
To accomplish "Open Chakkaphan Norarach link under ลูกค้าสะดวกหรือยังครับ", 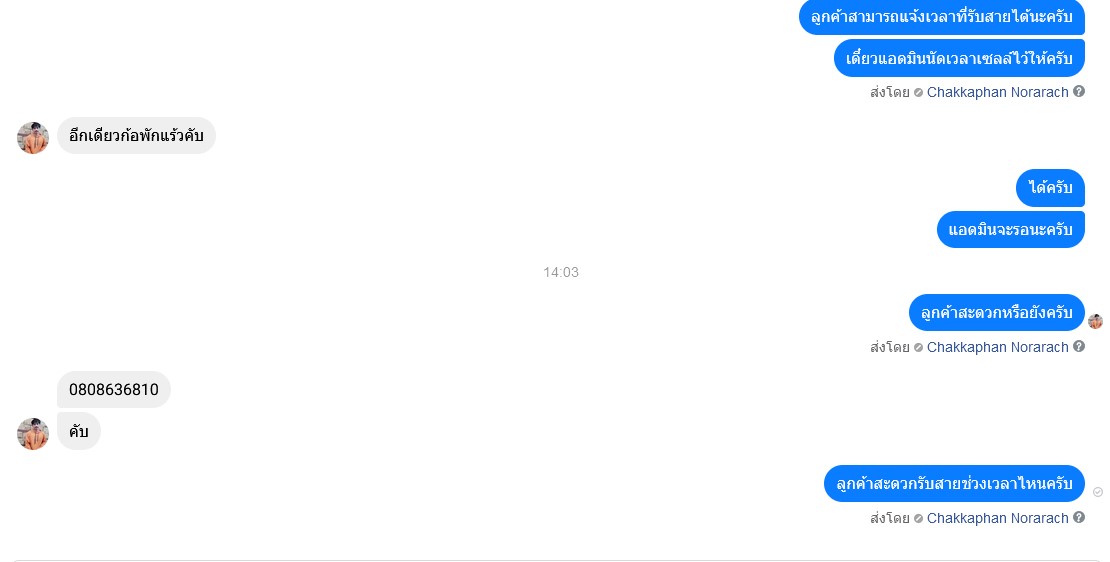I will [x=997, y=348].
